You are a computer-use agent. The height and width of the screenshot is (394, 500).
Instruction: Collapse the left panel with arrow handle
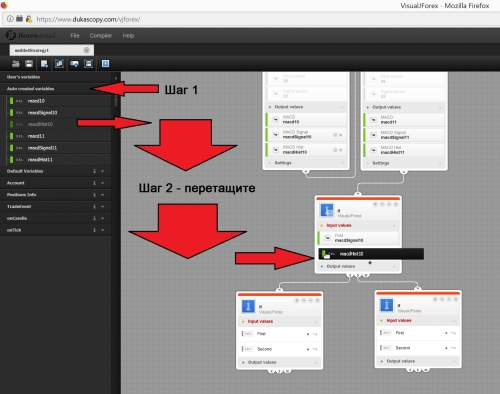click(x=116, y=78)
